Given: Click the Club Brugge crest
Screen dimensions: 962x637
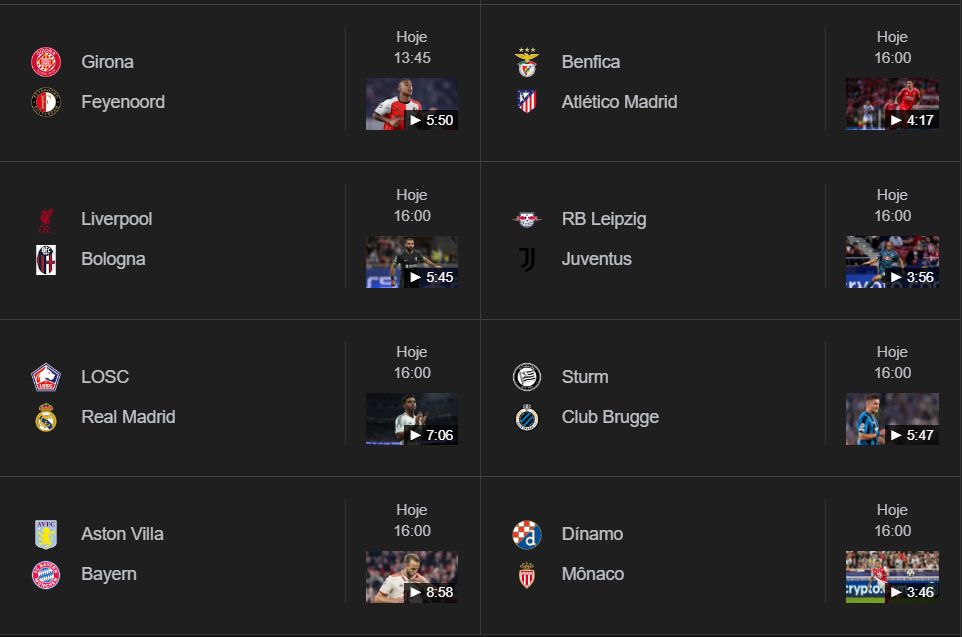Looking at the screenshot, I should point(527,417).
